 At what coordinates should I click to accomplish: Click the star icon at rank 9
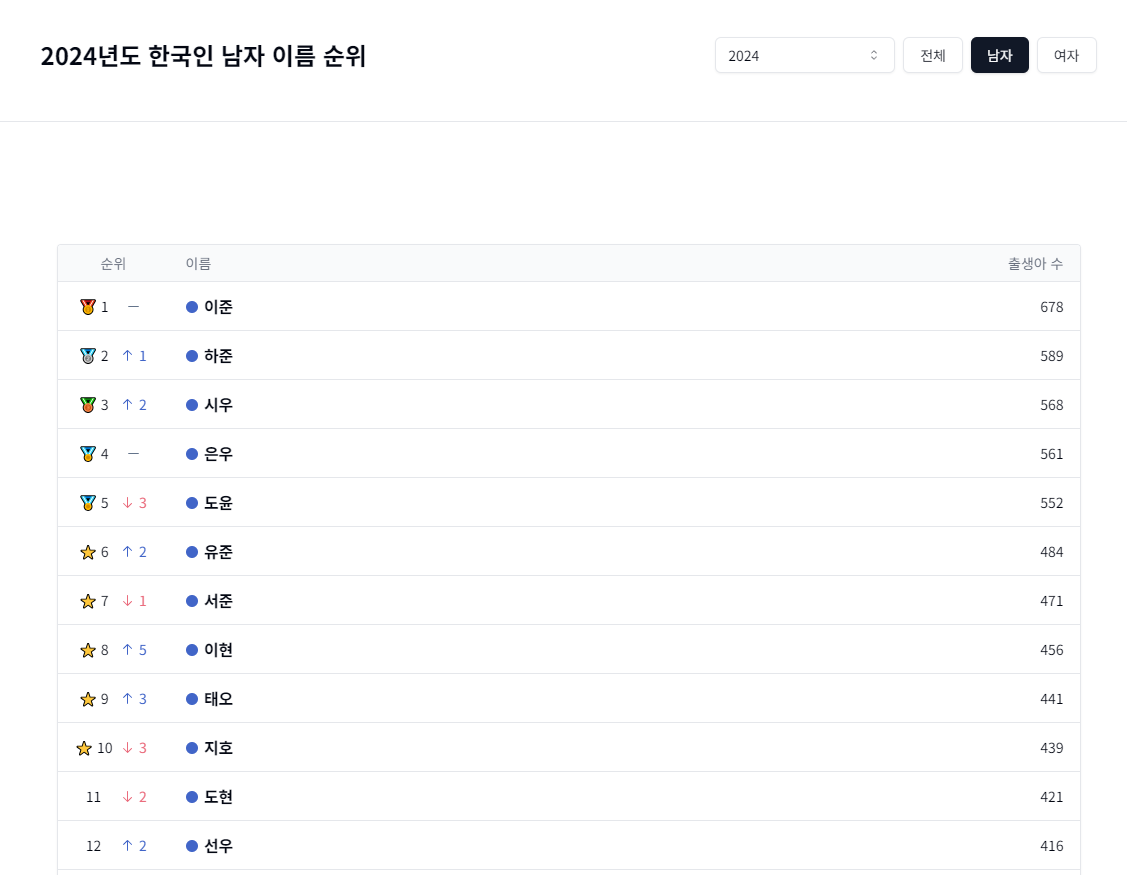[x=88, y=699]
